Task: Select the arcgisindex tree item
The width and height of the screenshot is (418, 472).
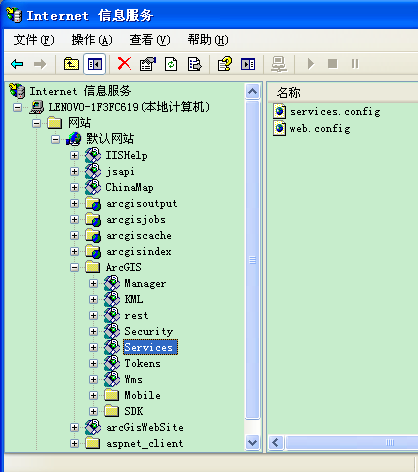Action: pos(139,251)
